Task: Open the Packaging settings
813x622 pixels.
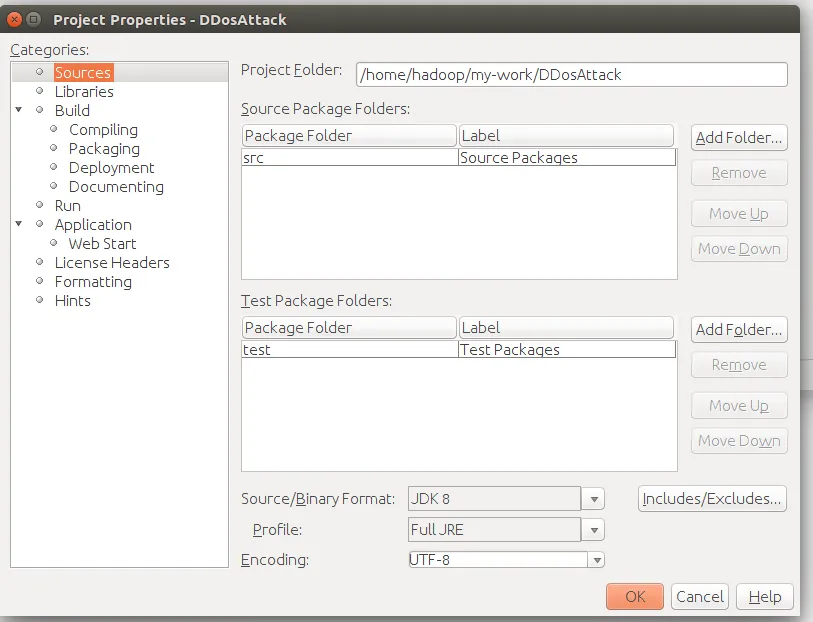Action: coord(104,149)
